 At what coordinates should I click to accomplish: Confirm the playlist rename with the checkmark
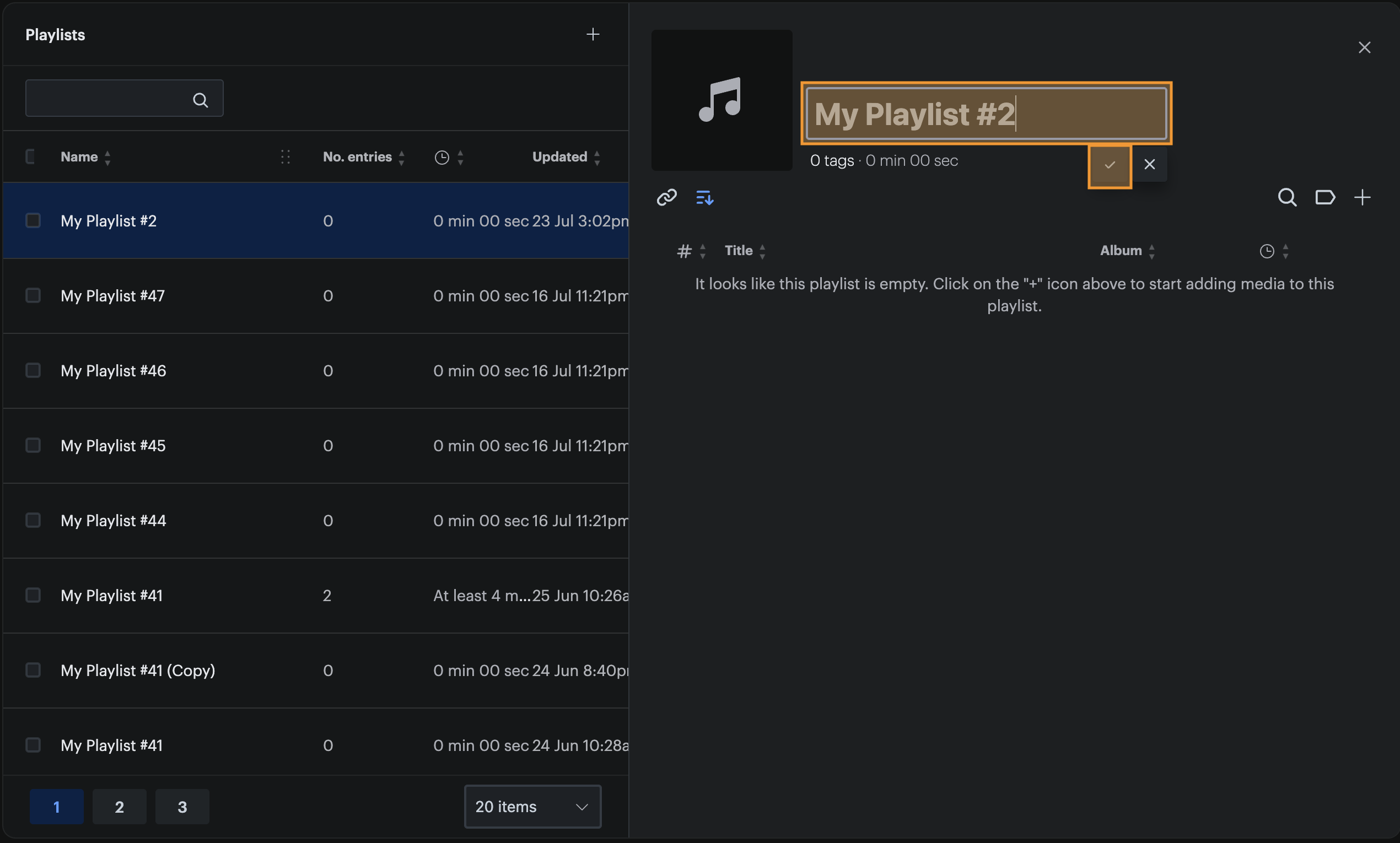tap(1110, 165)
